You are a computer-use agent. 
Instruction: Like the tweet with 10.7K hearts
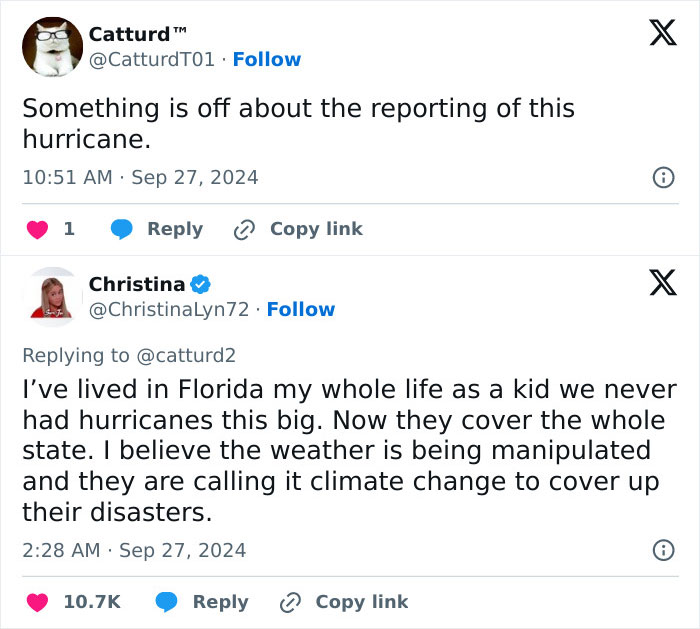pos(37,602)
